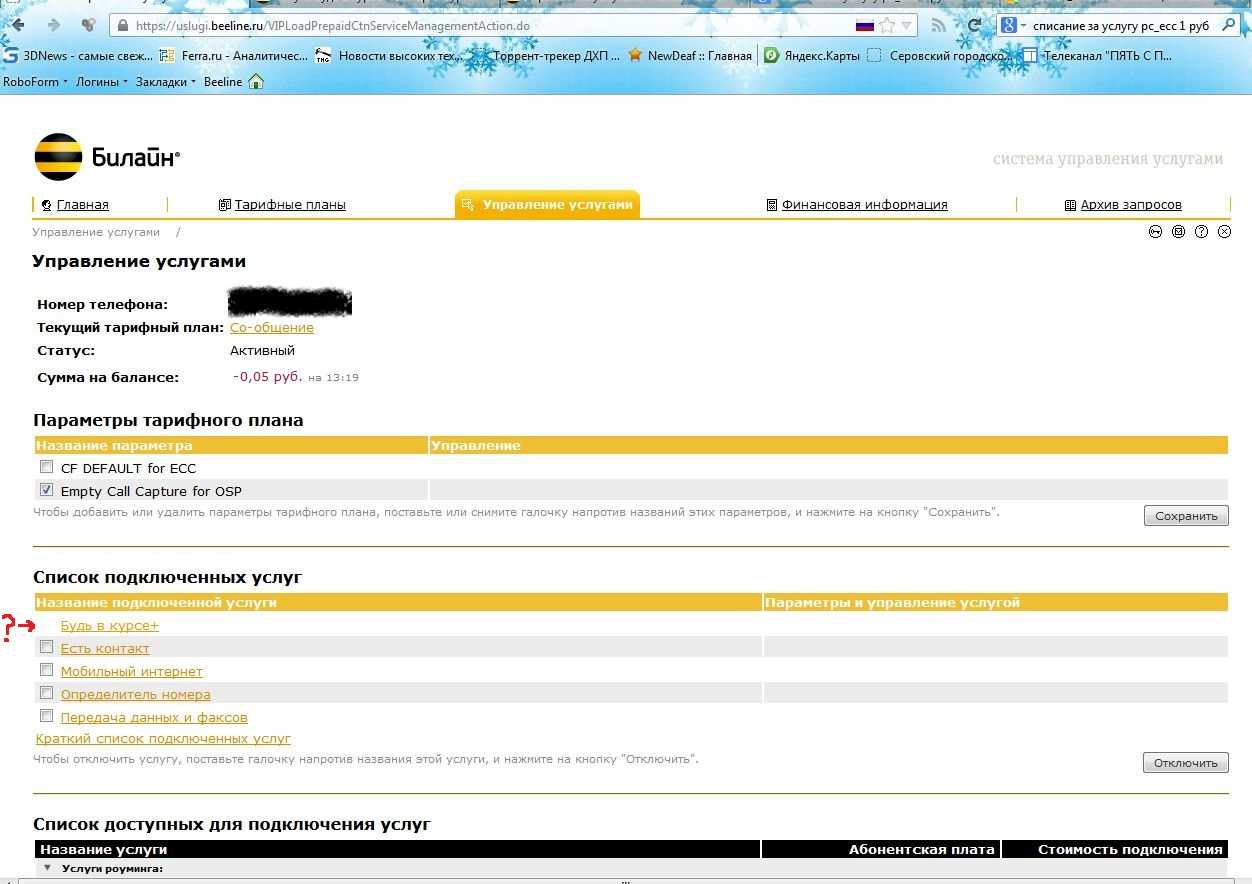Click the envelope message icon
This screenshot has height=884, width=1252.
point(1178,232)
